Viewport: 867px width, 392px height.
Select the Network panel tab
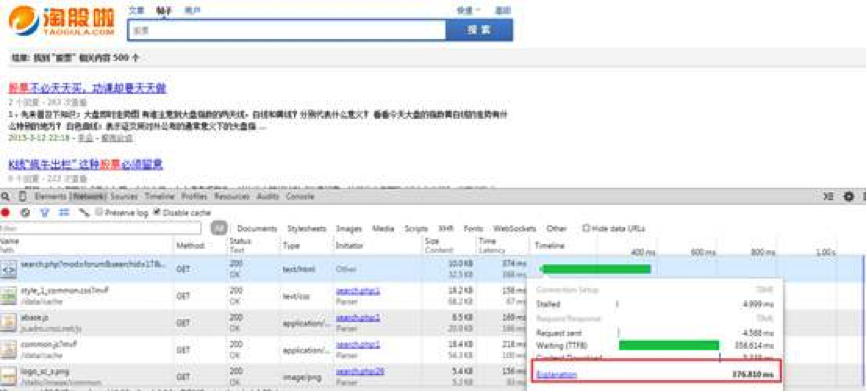coord(88,197)
